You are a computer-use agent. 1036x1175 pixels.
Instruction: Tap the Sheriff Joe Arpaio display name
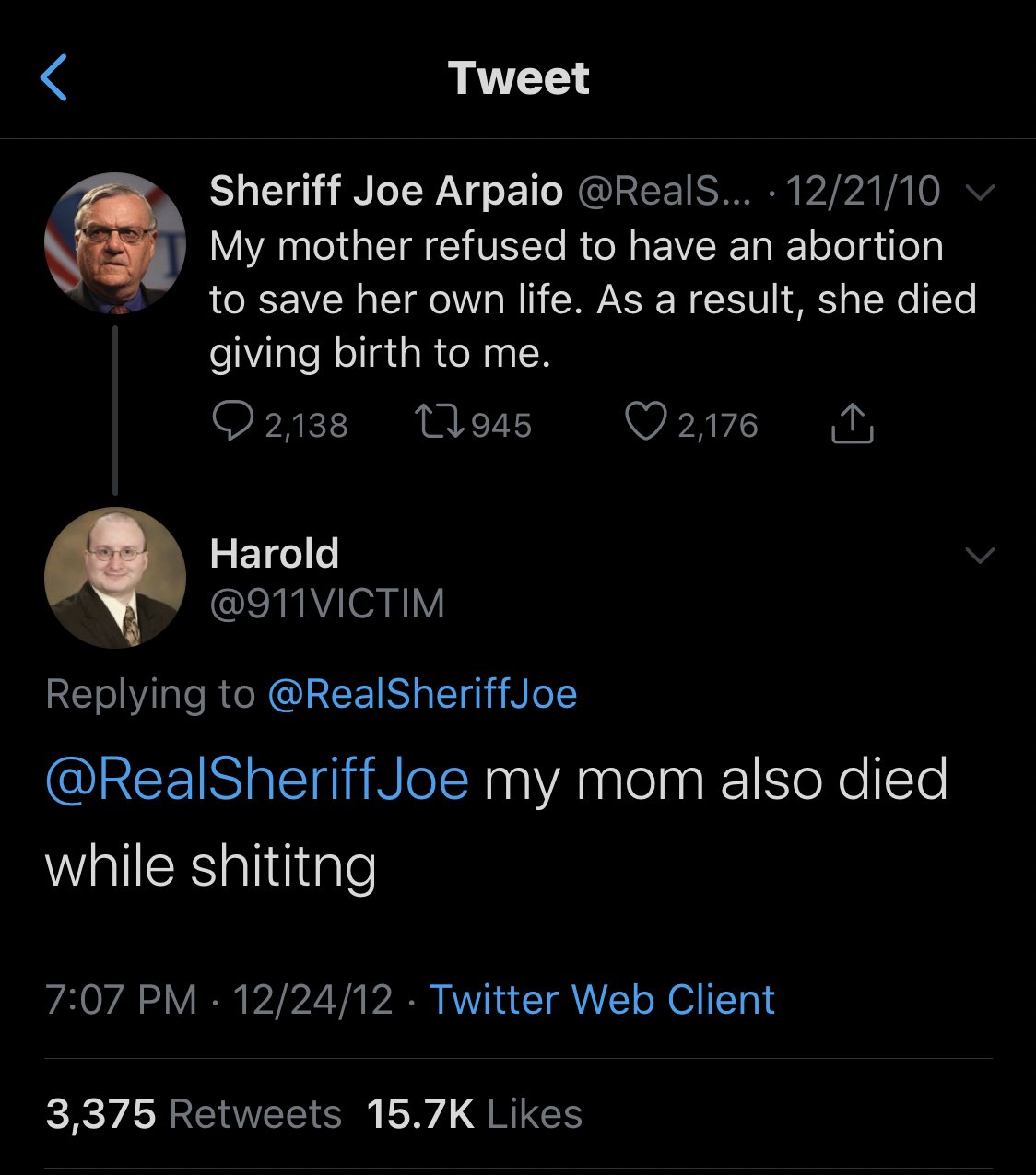tap(385, 191)
